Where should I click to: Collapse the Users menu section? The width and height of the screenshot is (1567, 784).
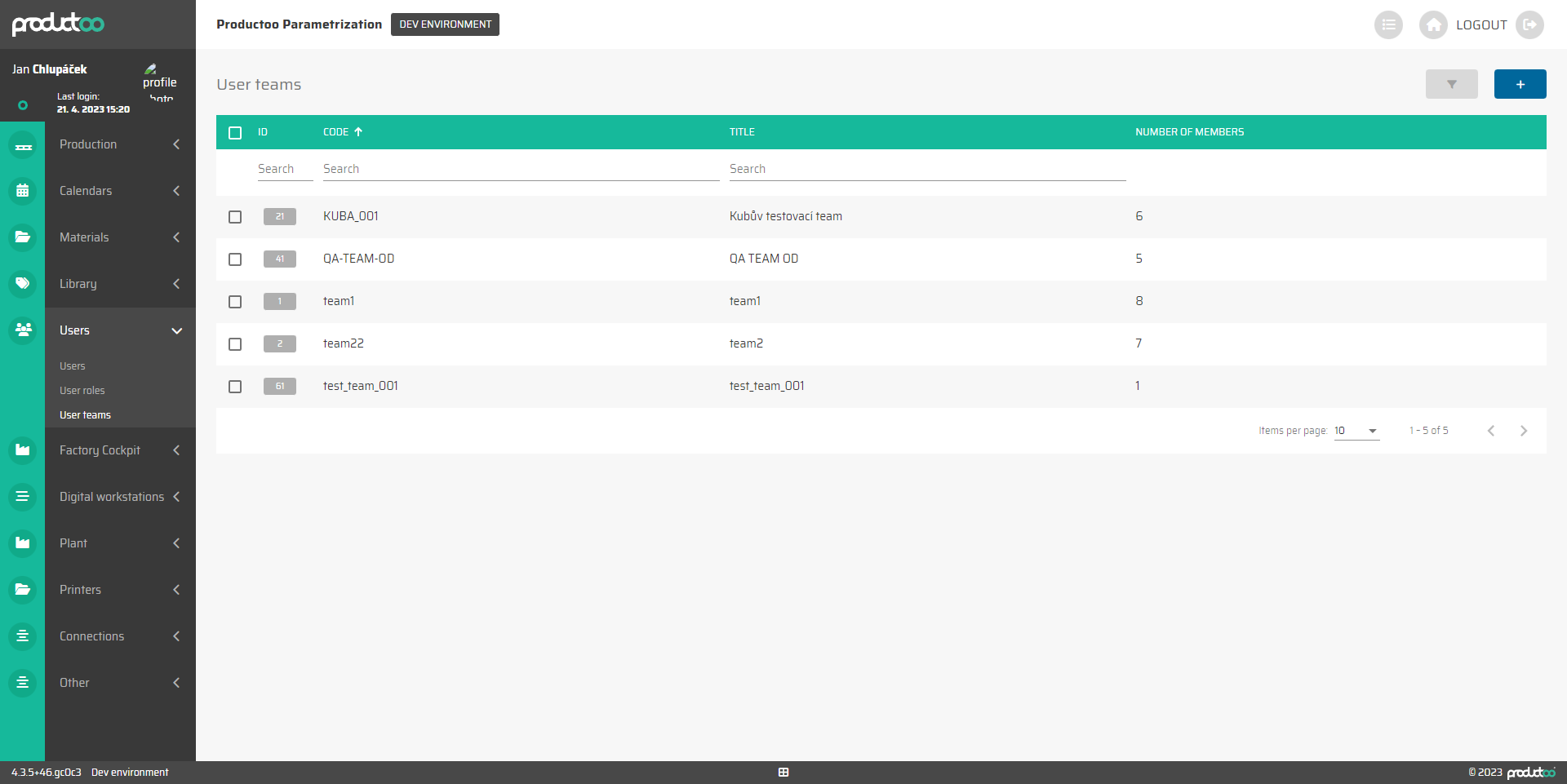coord(119,330)
